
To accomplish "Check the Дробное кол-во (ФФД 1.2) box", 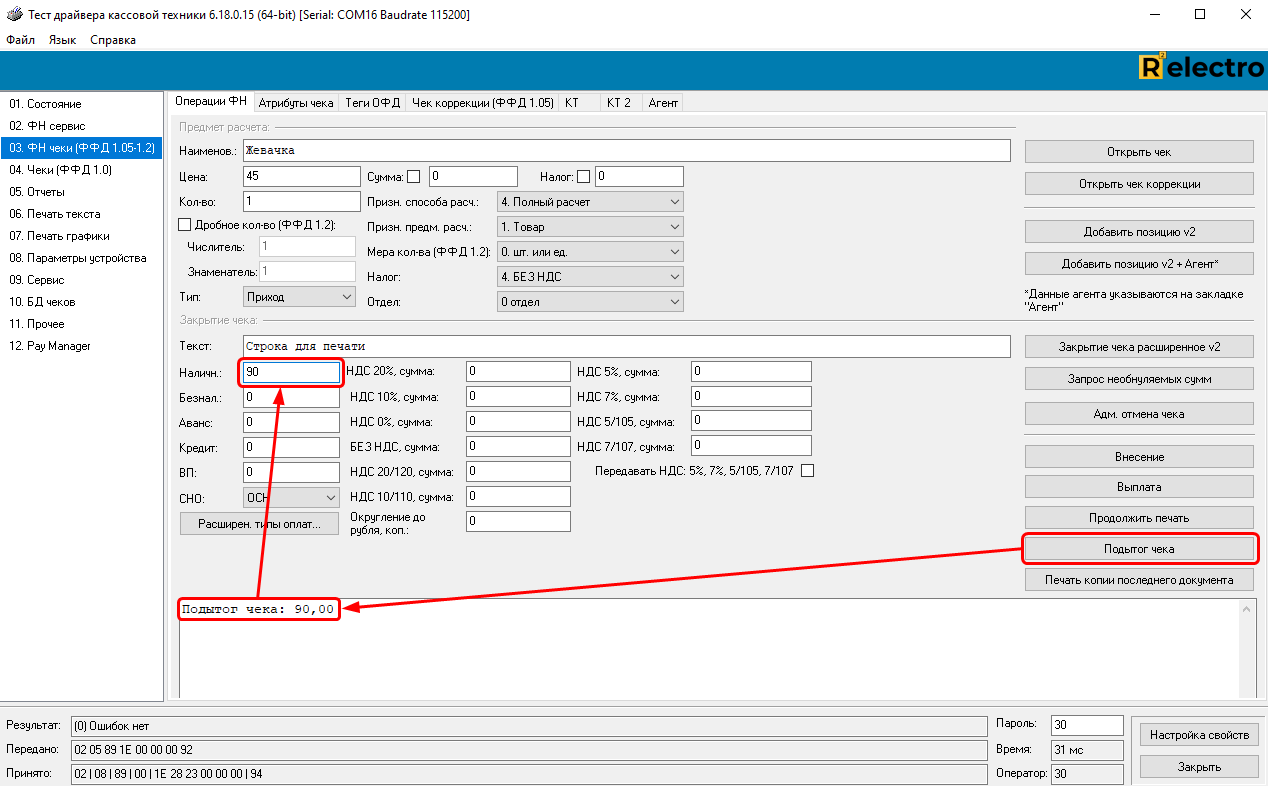I will coord(184,225).
